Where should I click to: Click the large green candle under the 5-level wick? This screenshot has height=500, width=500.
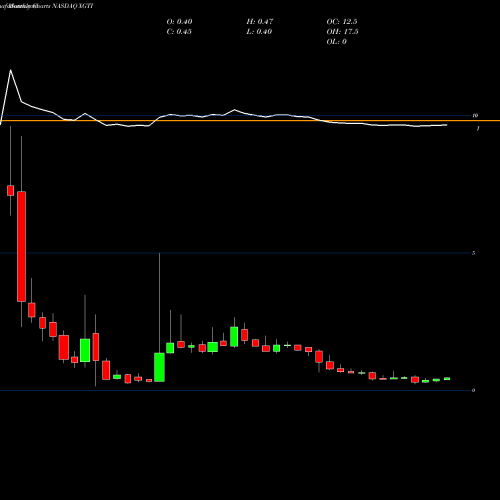(x=159, y=367)
